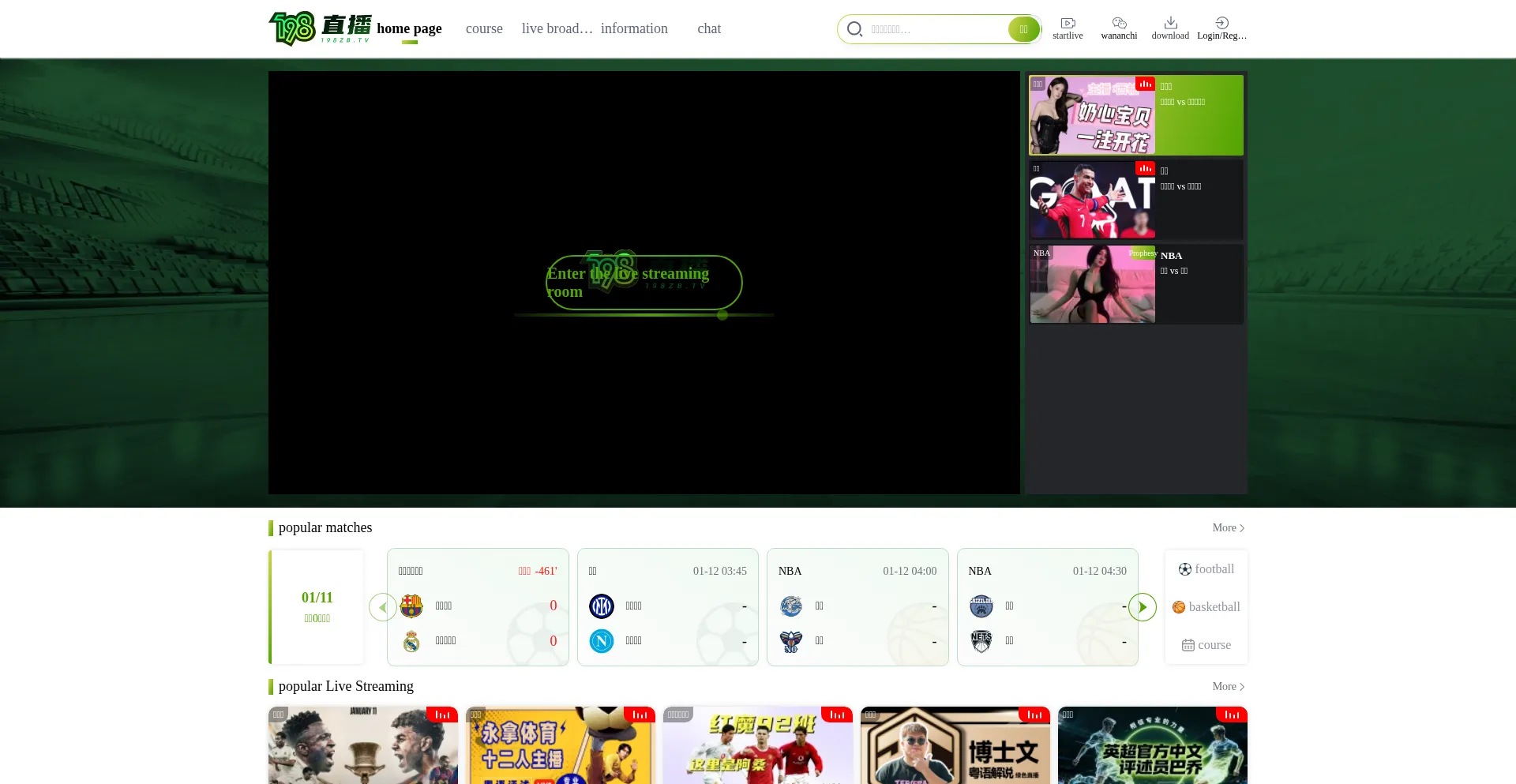Click the search input field

pyautogui.click(x=936, y=29)
